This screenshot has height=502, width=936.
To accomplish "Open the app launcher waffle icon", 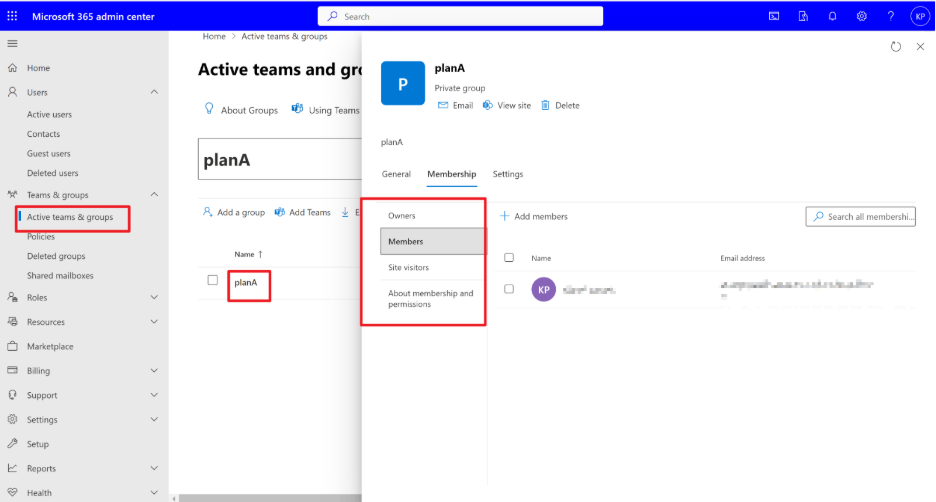I will point(12,16).
